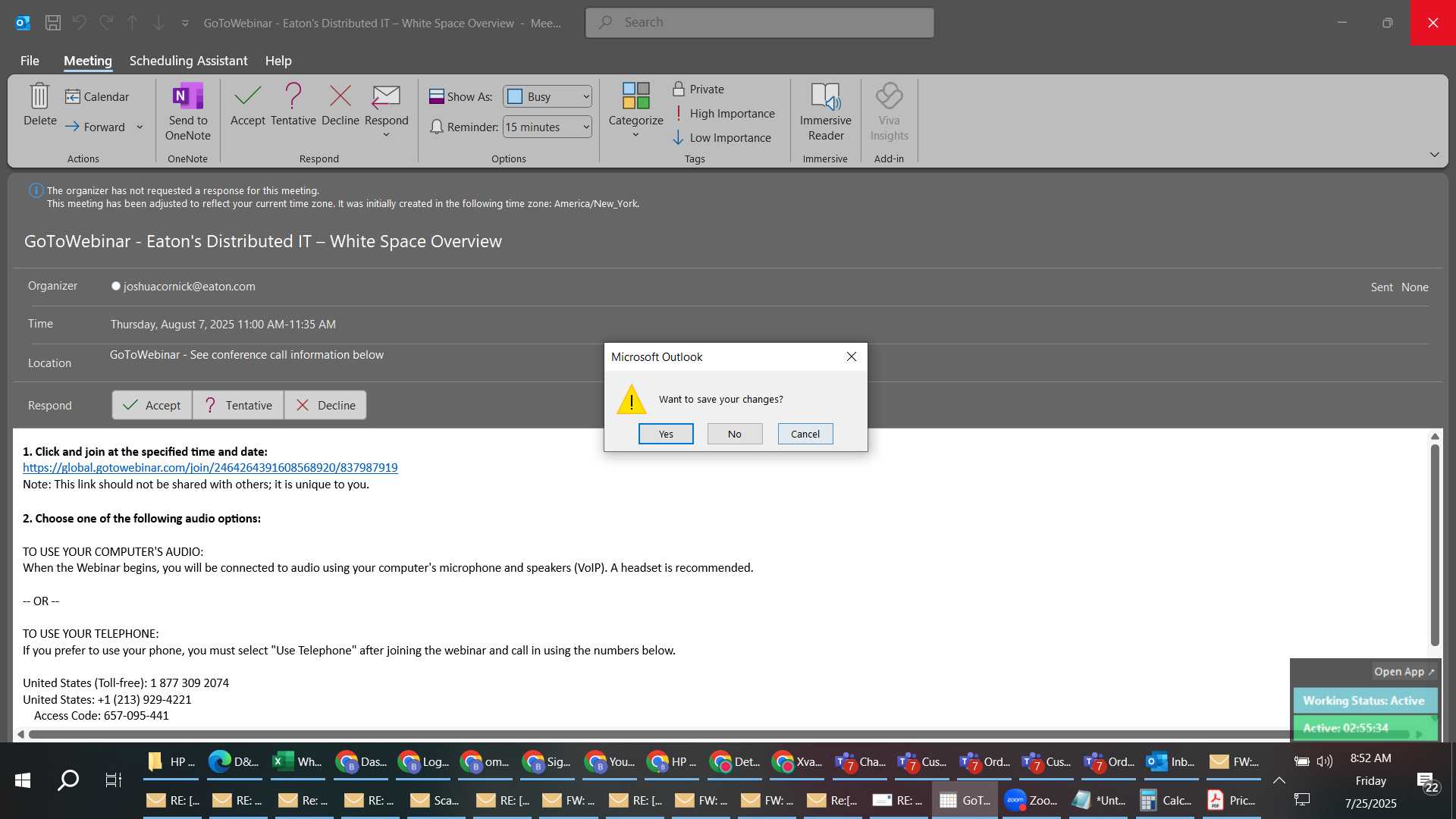The image size is (1456, 819).
Task: Open the Categorize color squares
Action: (x=635, y=111)
